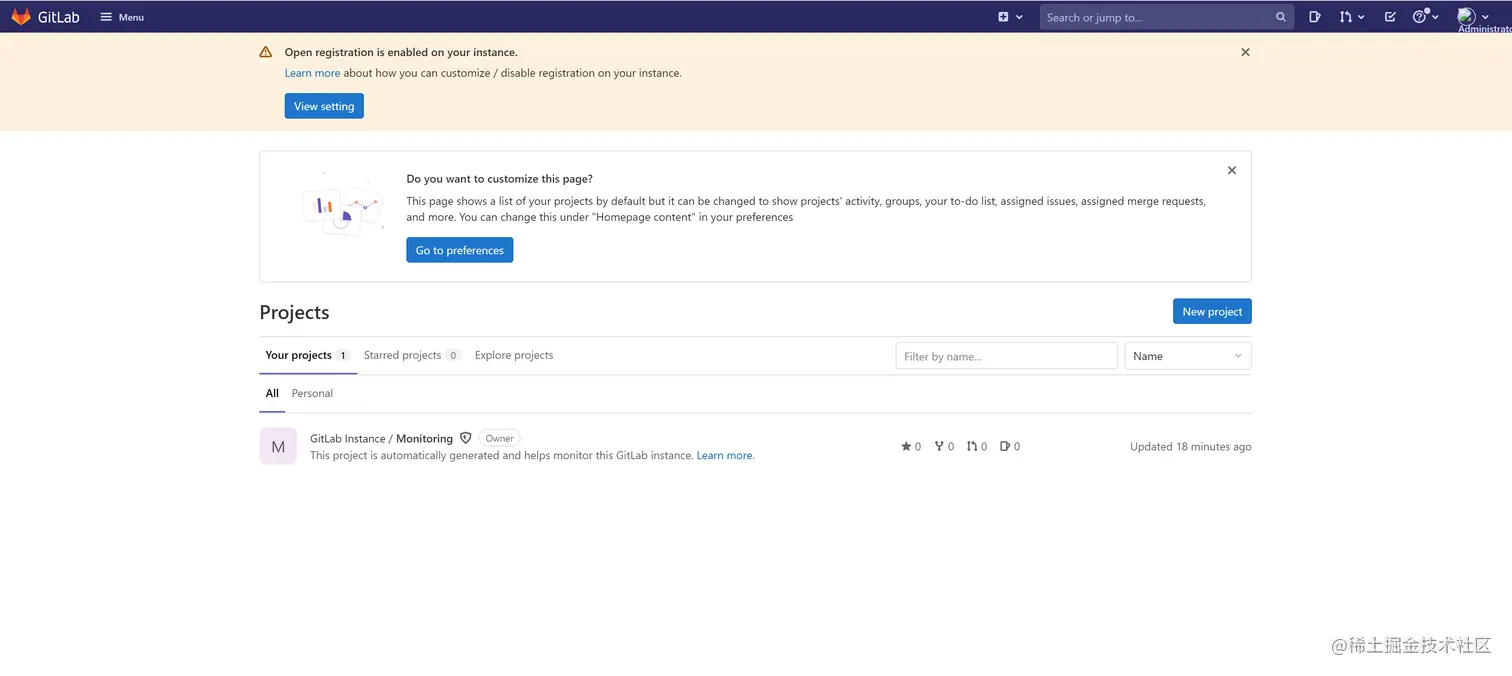Screen dimensions: 1512x676
Task: Open the Menu hamburger button
Action: (x=122, y=17)
